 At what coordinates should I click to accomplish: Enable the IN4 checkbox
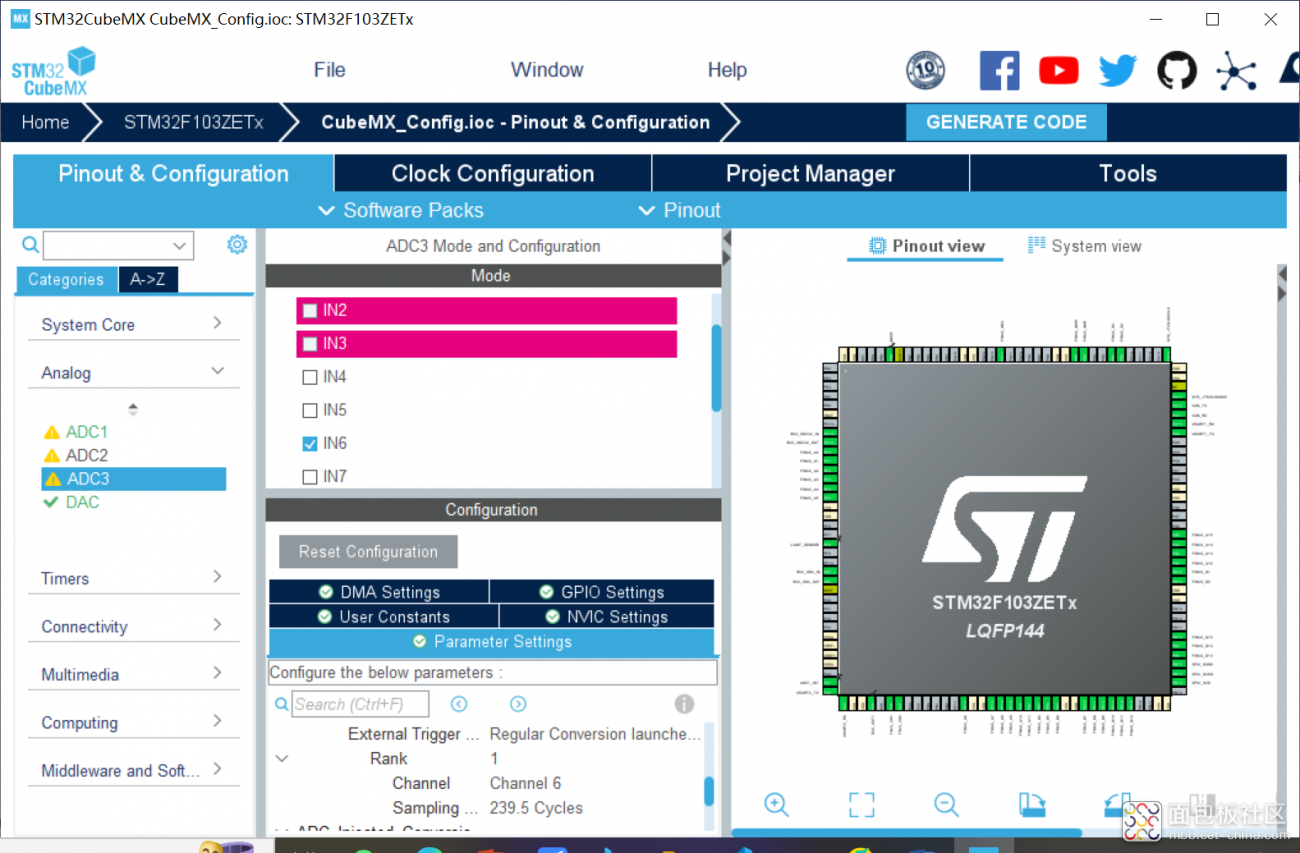(310, 377)
